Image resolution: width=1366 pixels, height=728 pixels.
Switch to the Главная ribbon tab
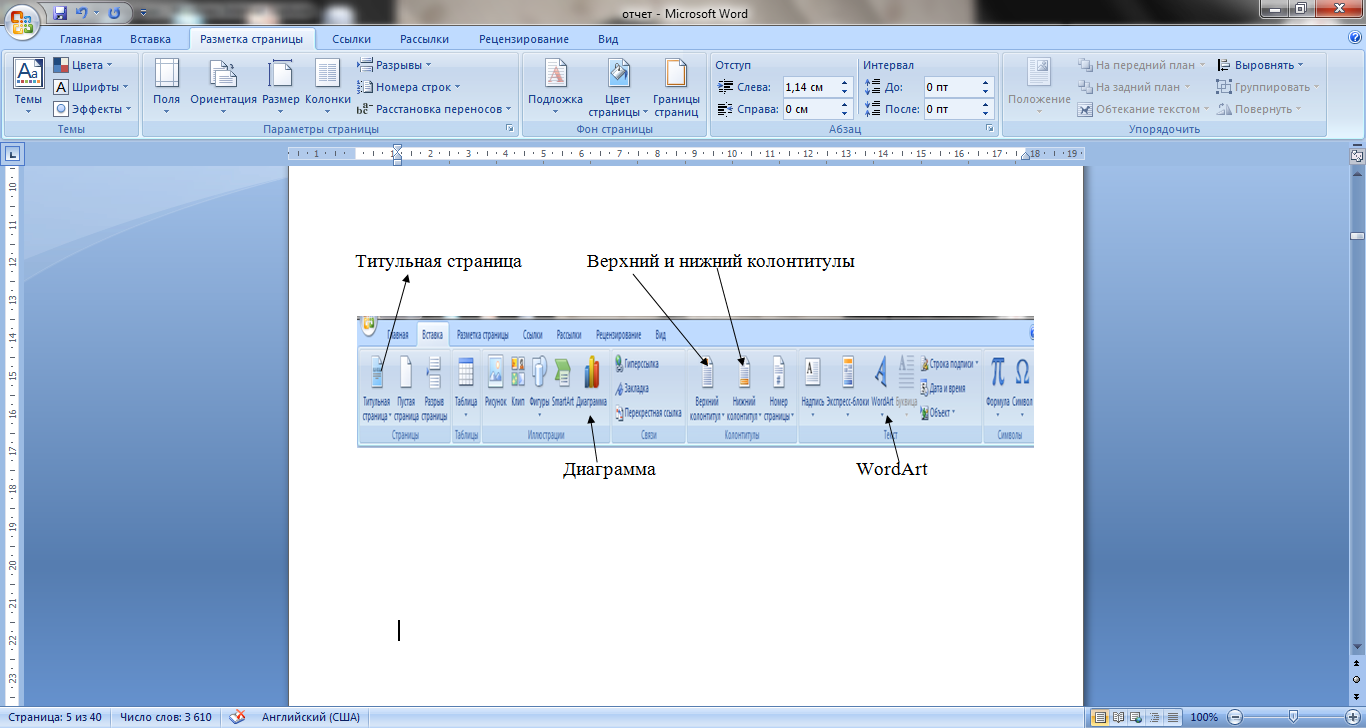81,39
